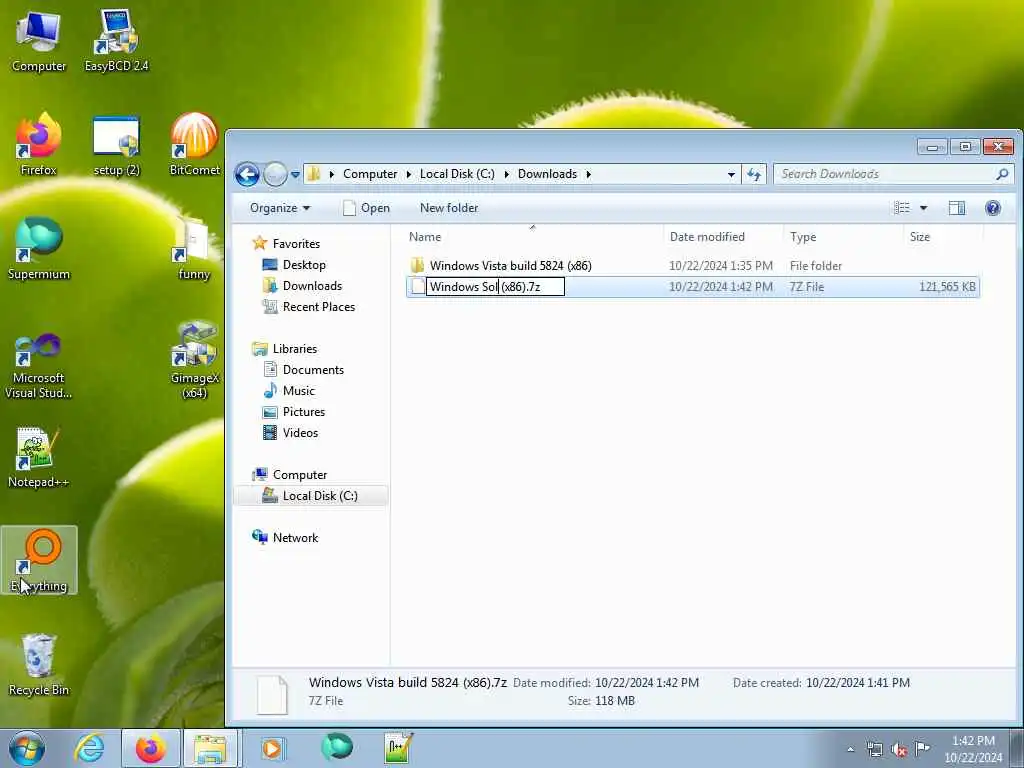The image size is (1024, 768).
Task: Expand the arrow after Downloads breadcrumb
Action: point(588,174)
